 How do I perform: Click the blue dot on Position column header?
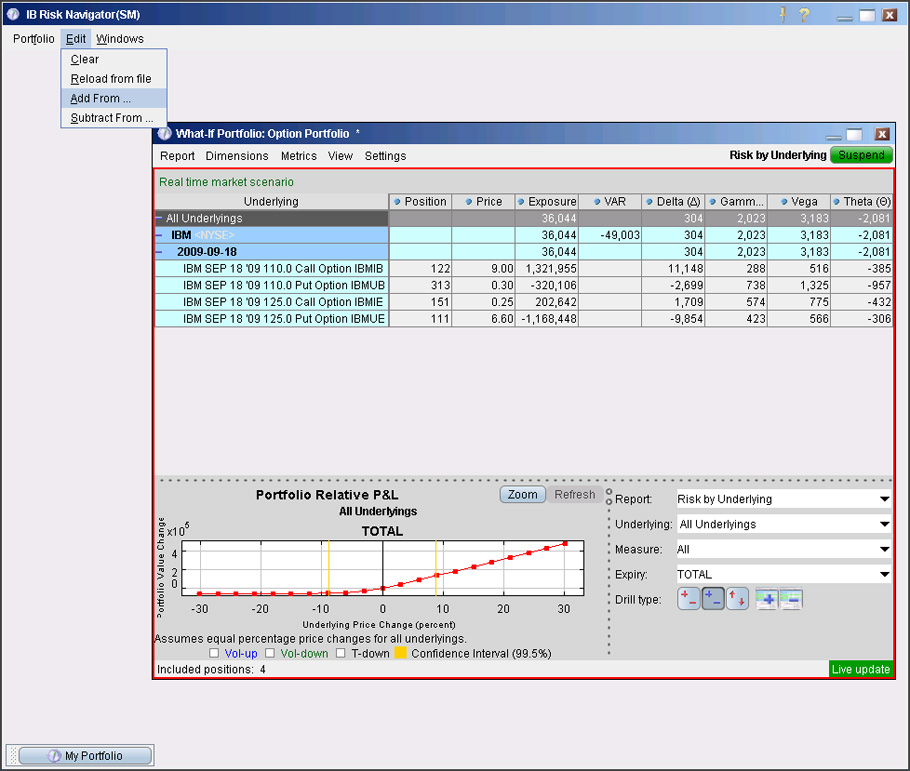click(398, 202)
